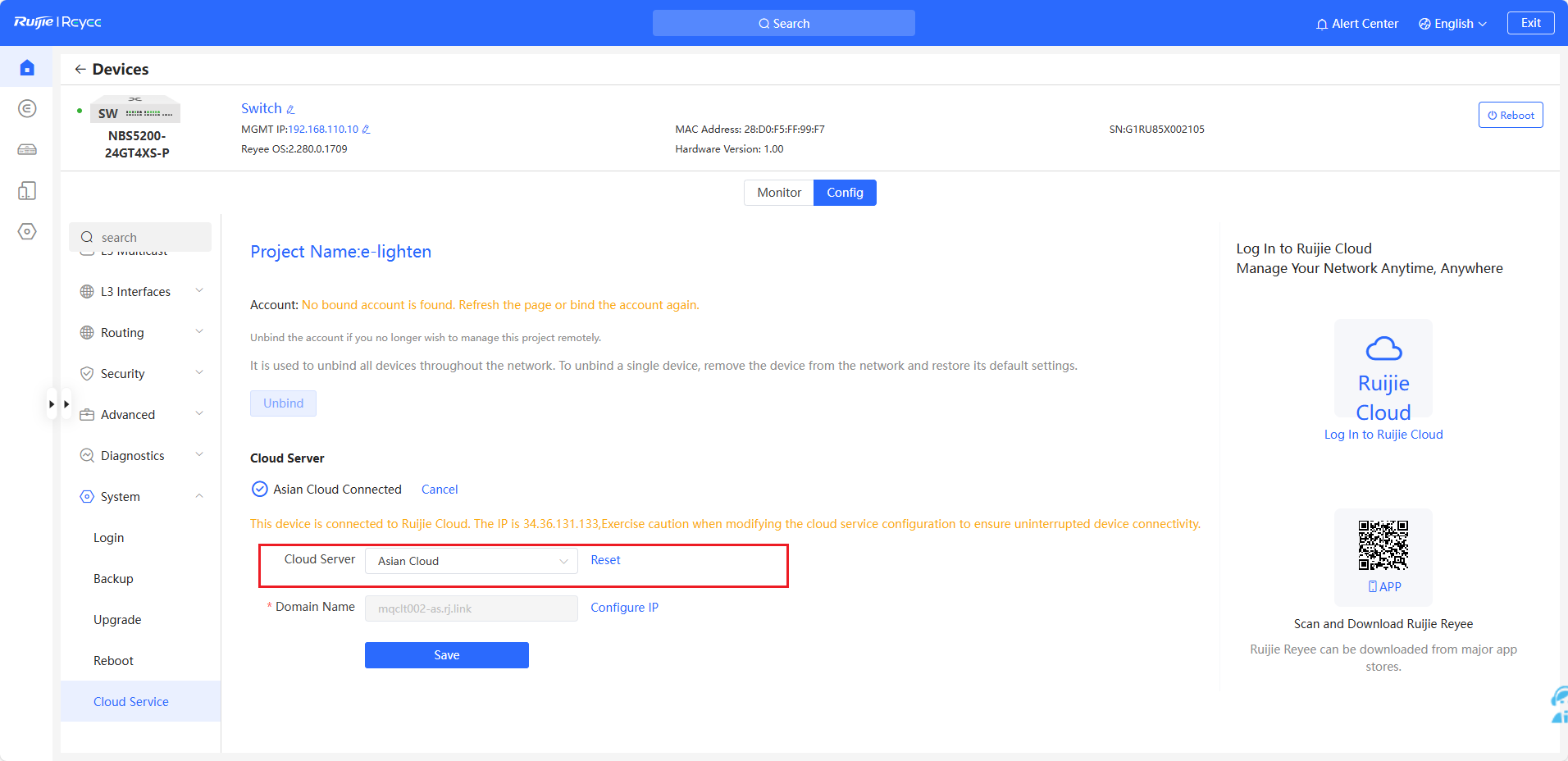Screen dimensions: 1568x761
Task: Click the NBS5200 switch image
Action: coord(135,110)
